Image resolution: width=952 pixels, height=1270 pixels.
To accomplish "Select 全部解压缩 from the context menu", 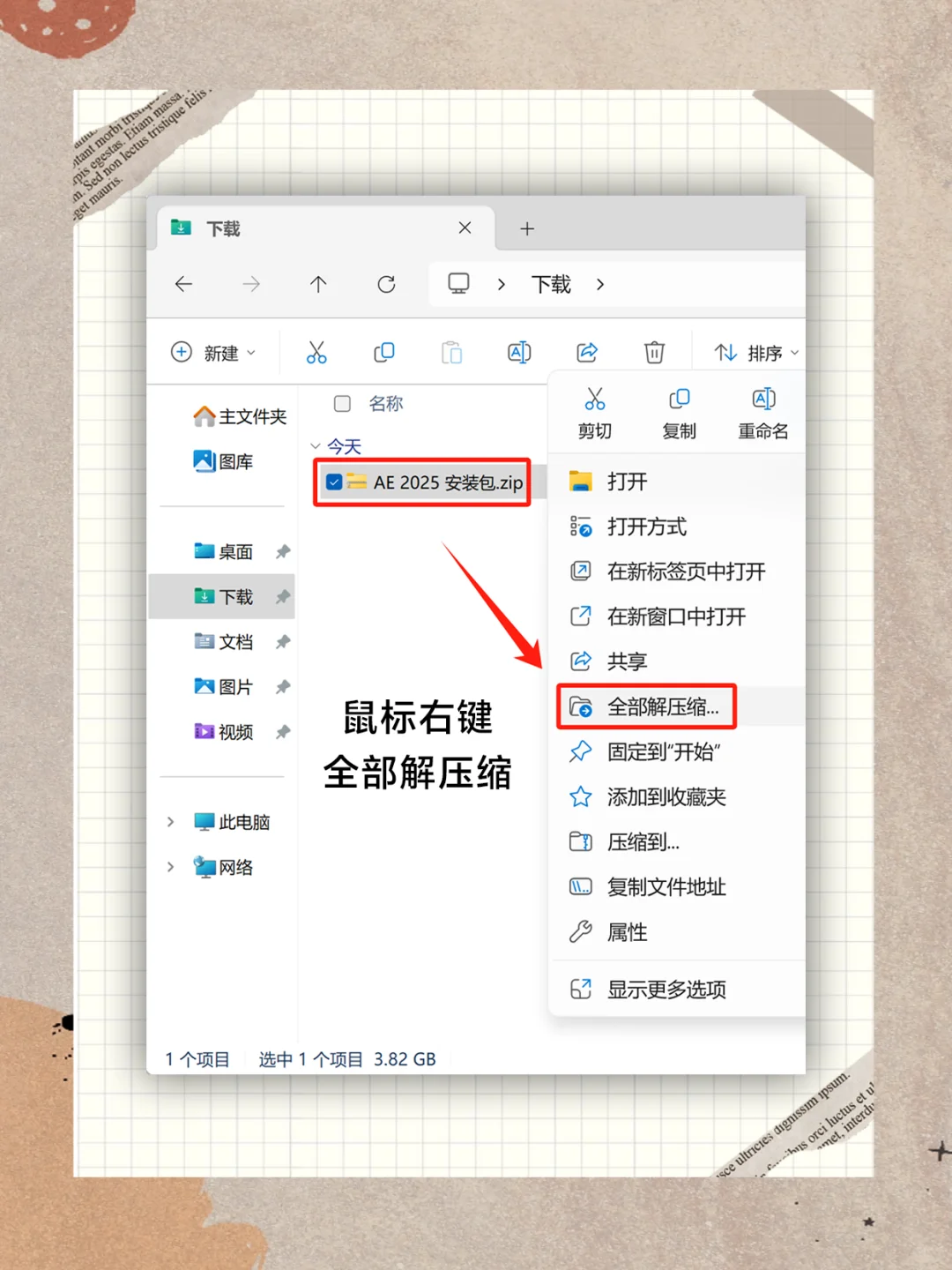I will click(666, 706).
